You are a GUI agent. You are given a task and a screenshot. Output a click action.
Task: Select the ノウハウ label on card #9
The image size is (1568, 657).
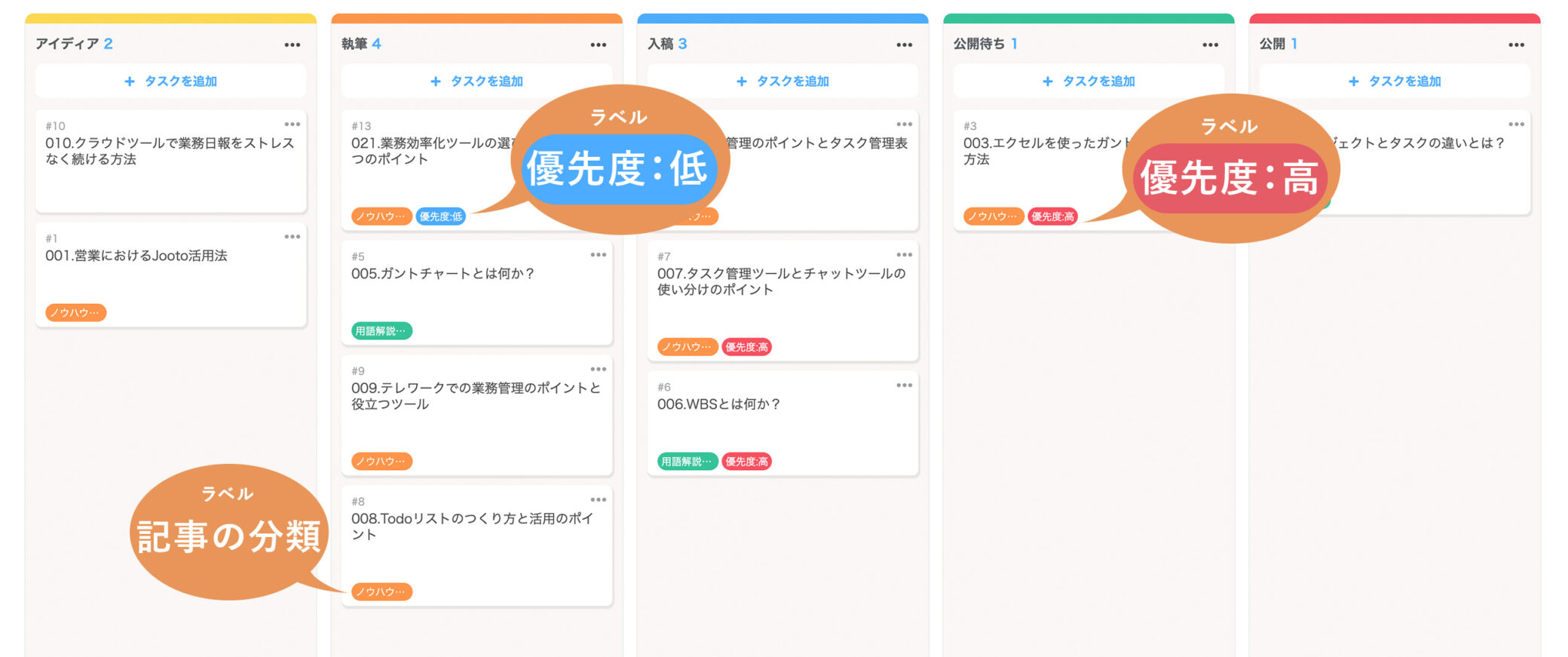tap(381, 461)
